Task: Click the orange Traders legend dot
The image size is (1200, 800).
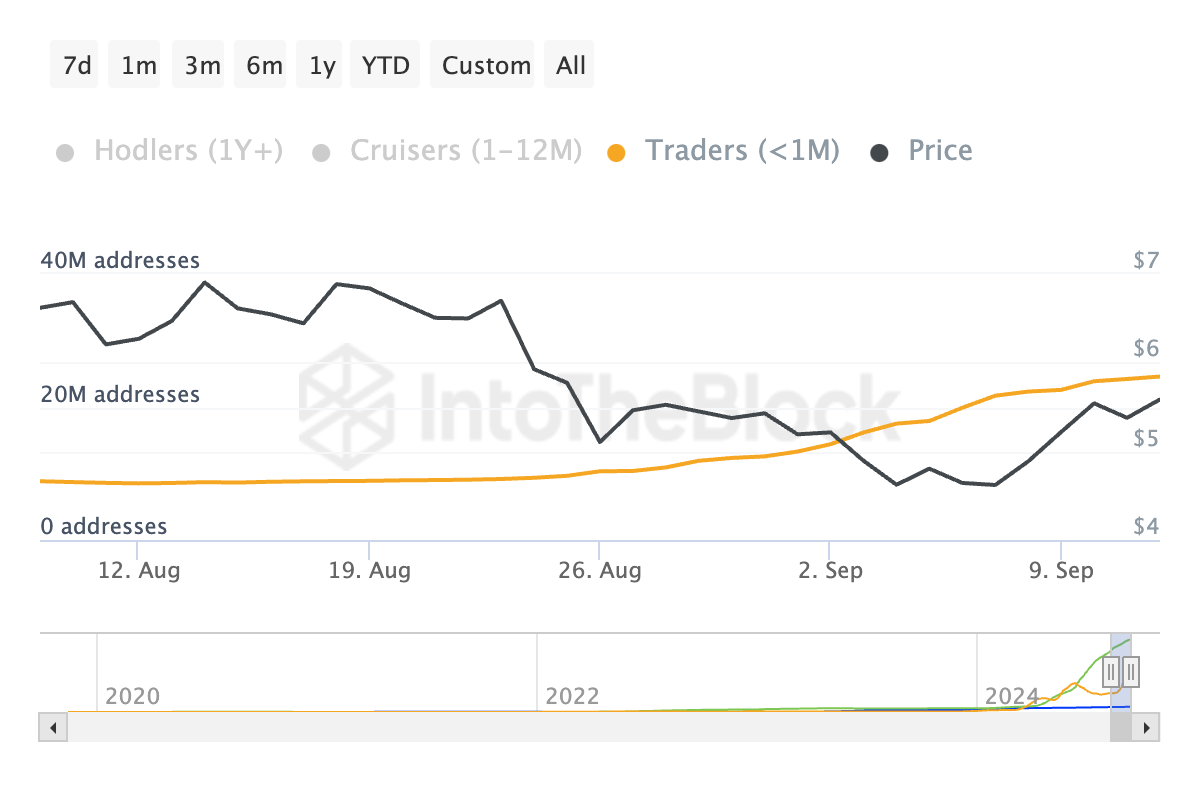Action: tap(617, 153)
